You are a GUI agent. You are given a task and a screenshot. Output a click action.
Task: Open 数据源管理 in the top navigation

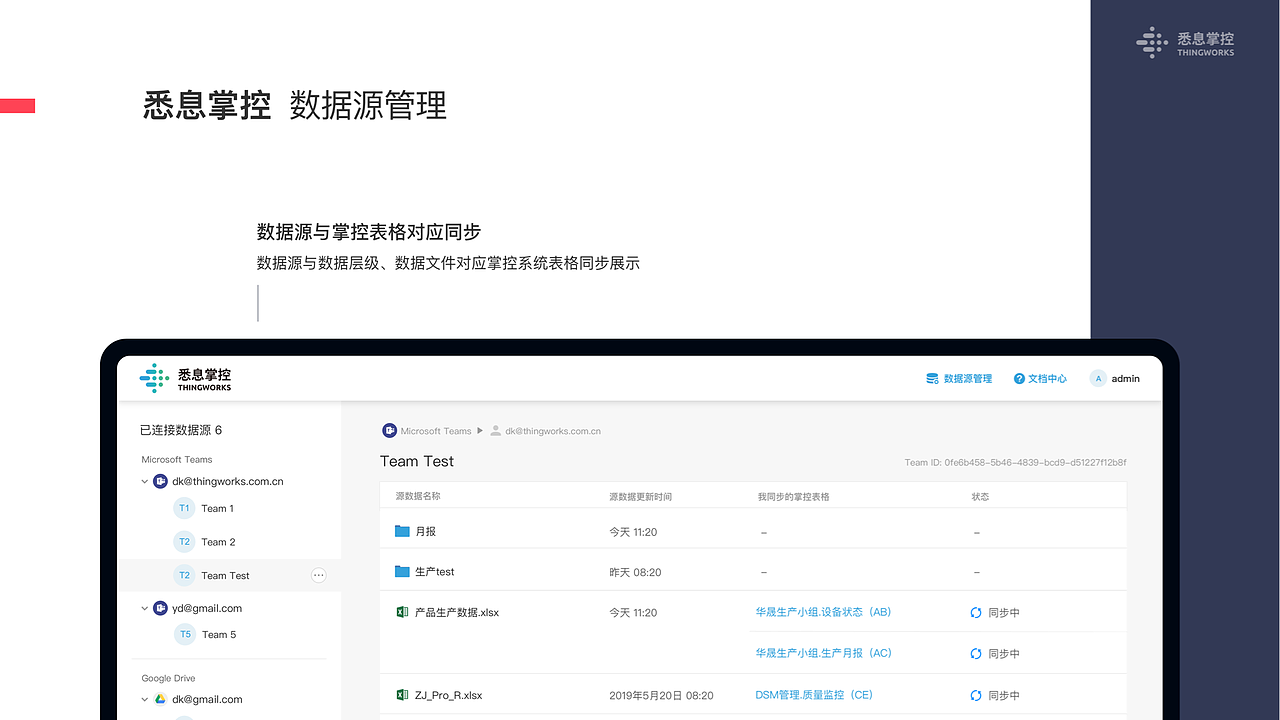click(x=959, y=379)
